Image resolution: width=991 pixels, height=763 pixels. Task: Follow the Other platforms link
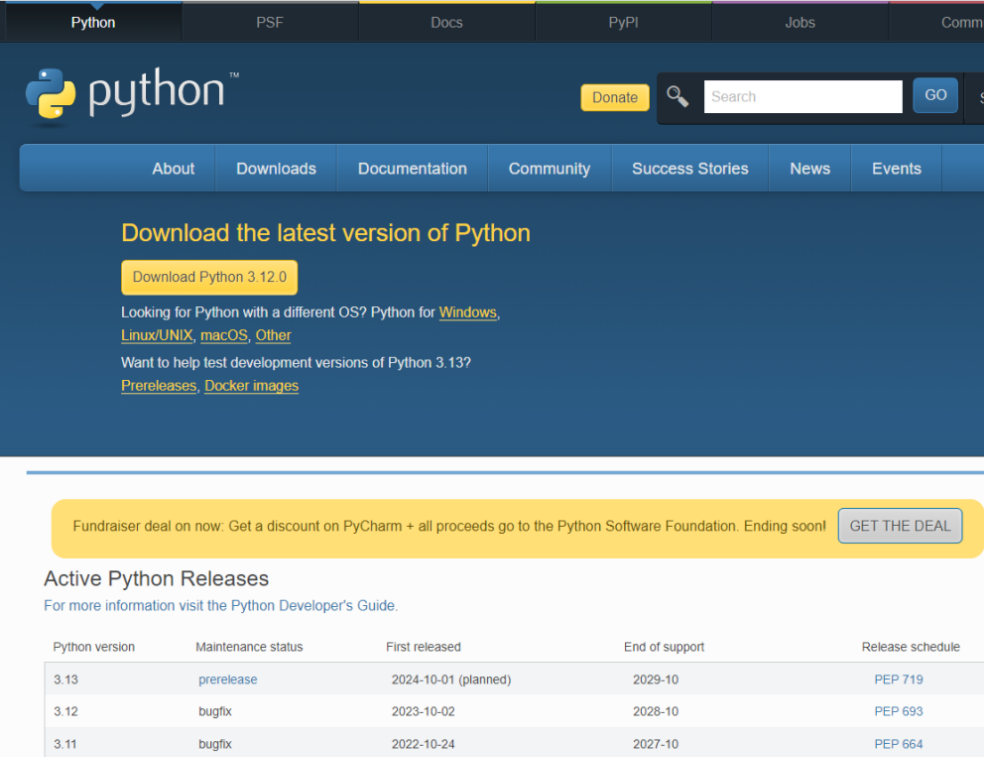pyautogui.click(x=273, y=335)
